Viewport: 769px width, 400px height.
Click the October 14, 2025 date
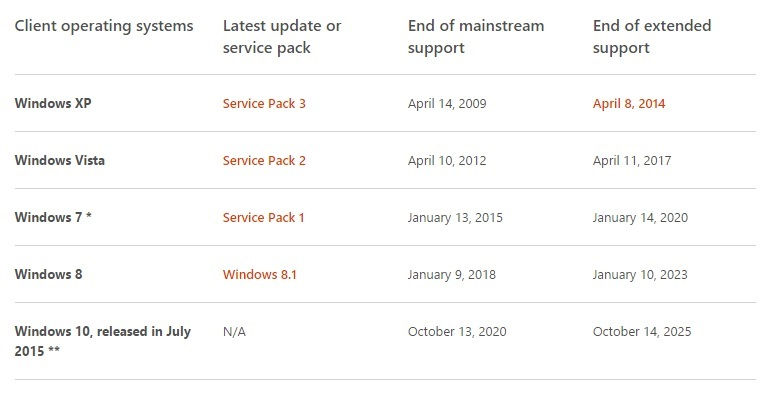[642, 331]
